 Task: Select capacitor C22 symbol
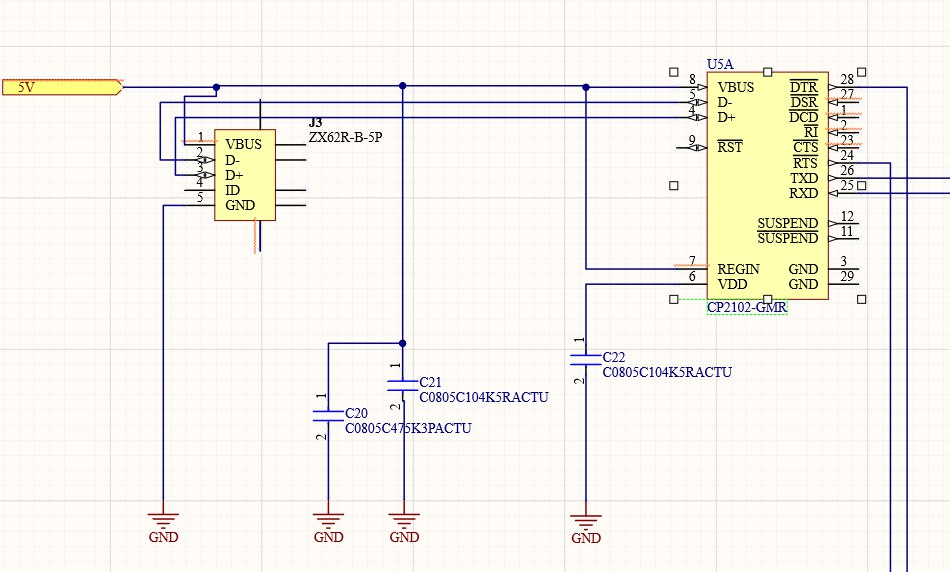click(586, 359)
